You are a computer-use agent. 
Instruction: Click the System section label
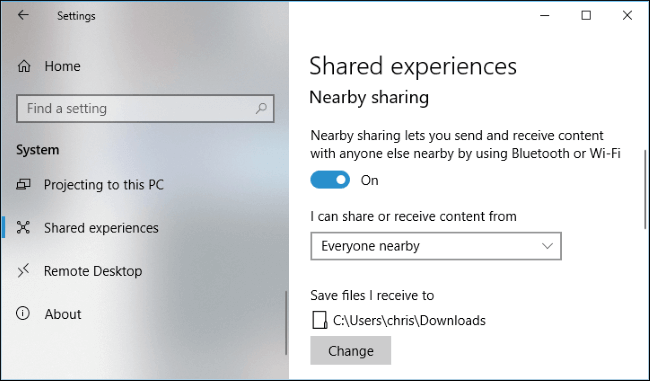pyautogui.click(x=37, y=150)
